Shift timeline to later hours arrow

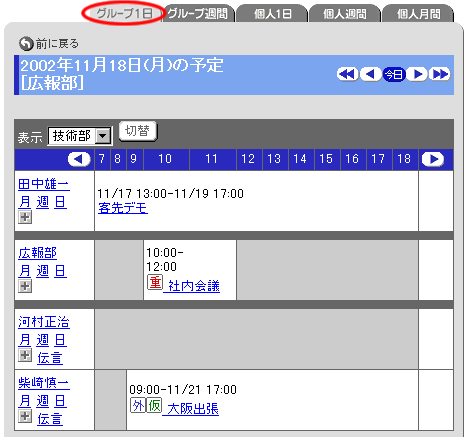pyautogui.click(x=433, y=159)
